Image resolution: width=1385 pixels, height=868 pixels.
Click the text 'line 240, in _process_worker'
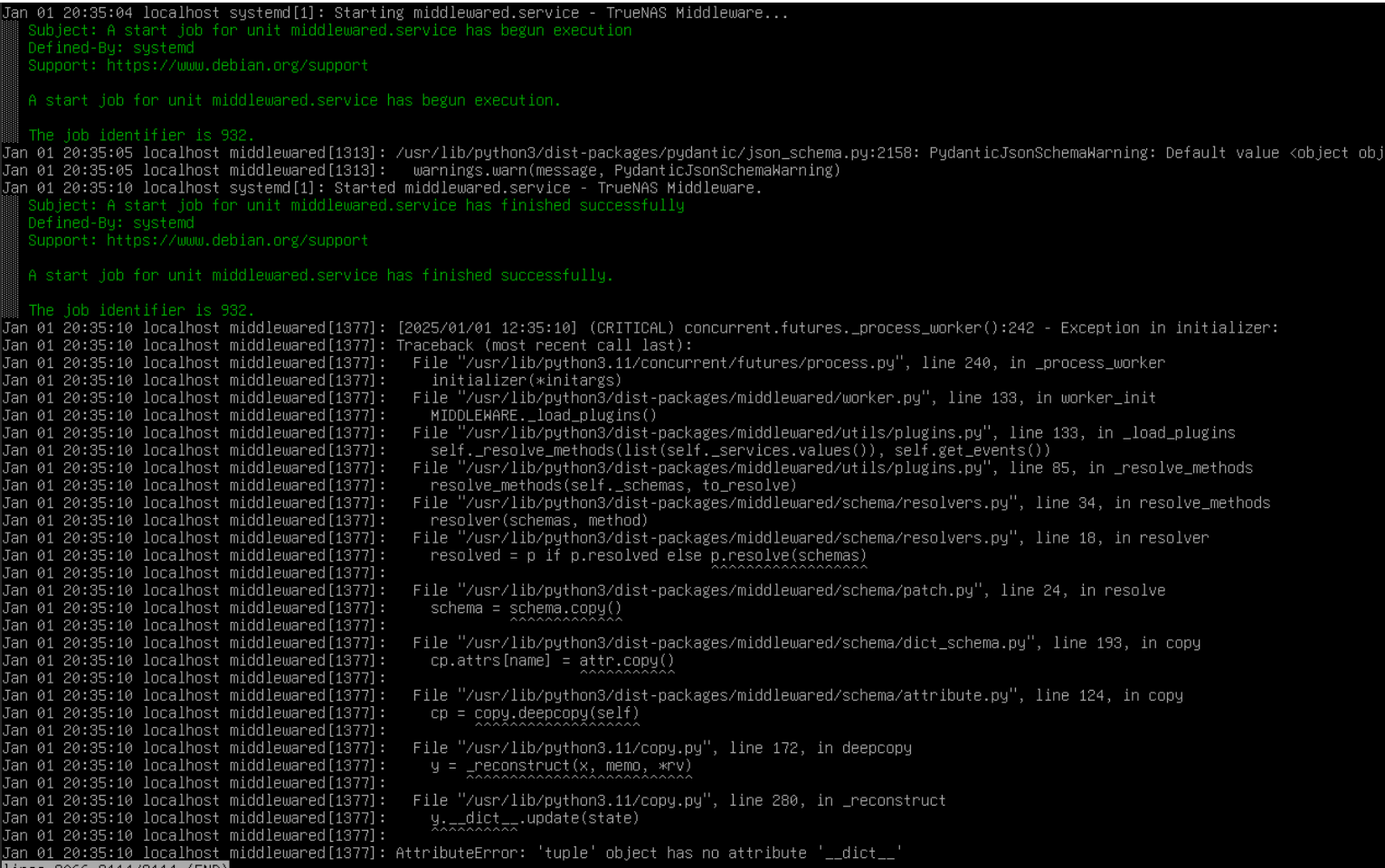point(1043,363)
